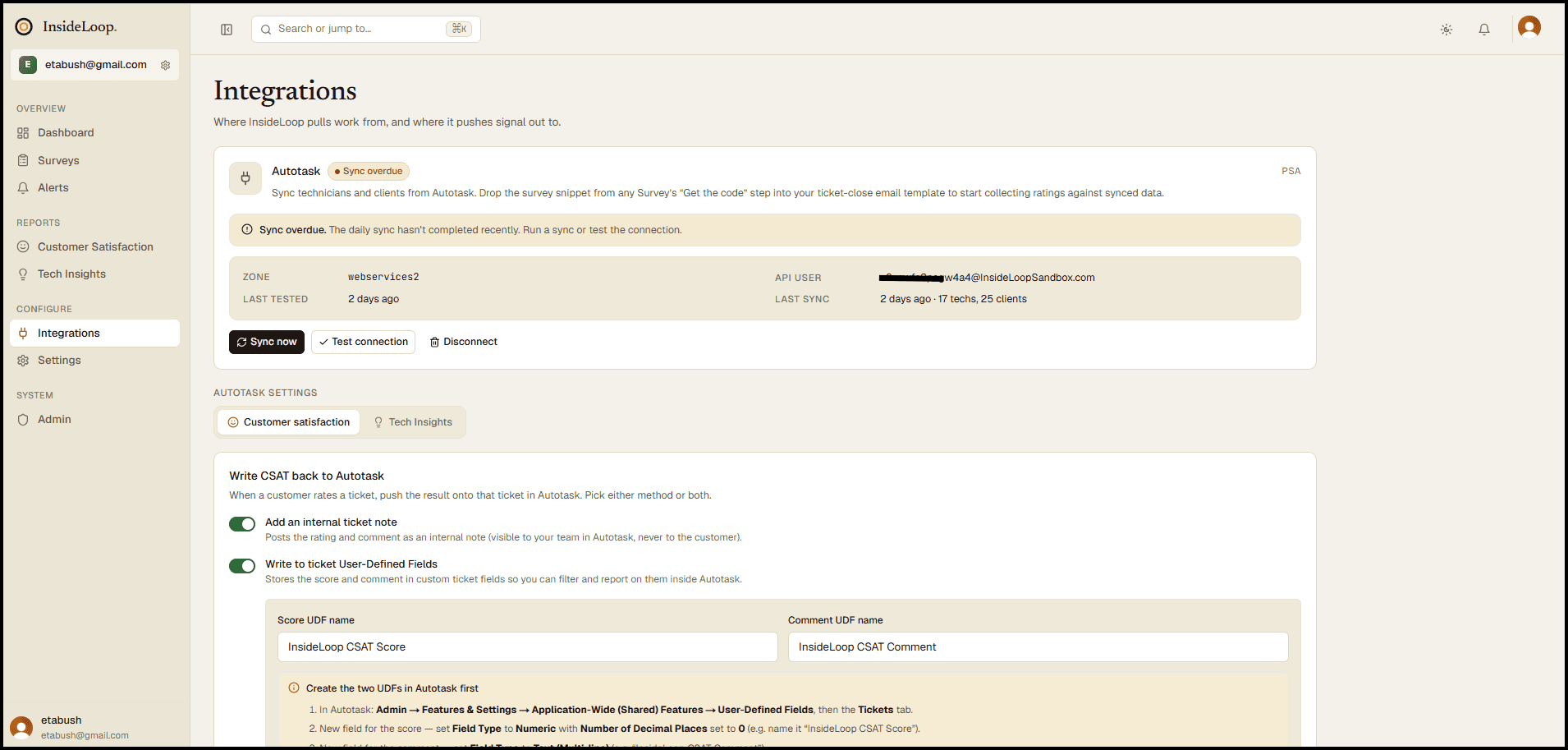Toggle the sidebar collapse icon
The height and width of the screenshot is (750, 1568).
pyautogui.click(x=227, y=30)
